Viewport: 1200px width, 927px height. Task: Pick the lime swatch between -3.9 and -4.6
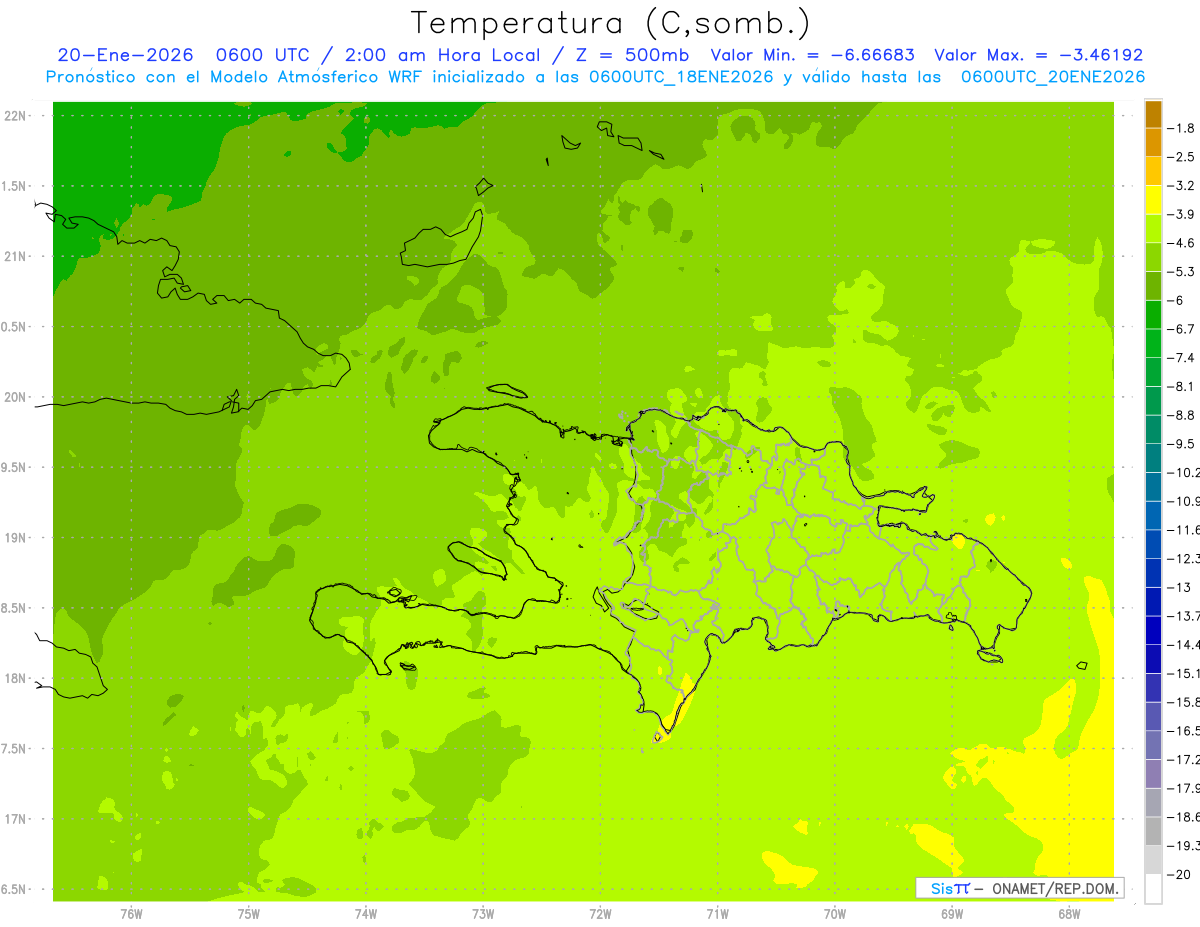point(1153,229)
